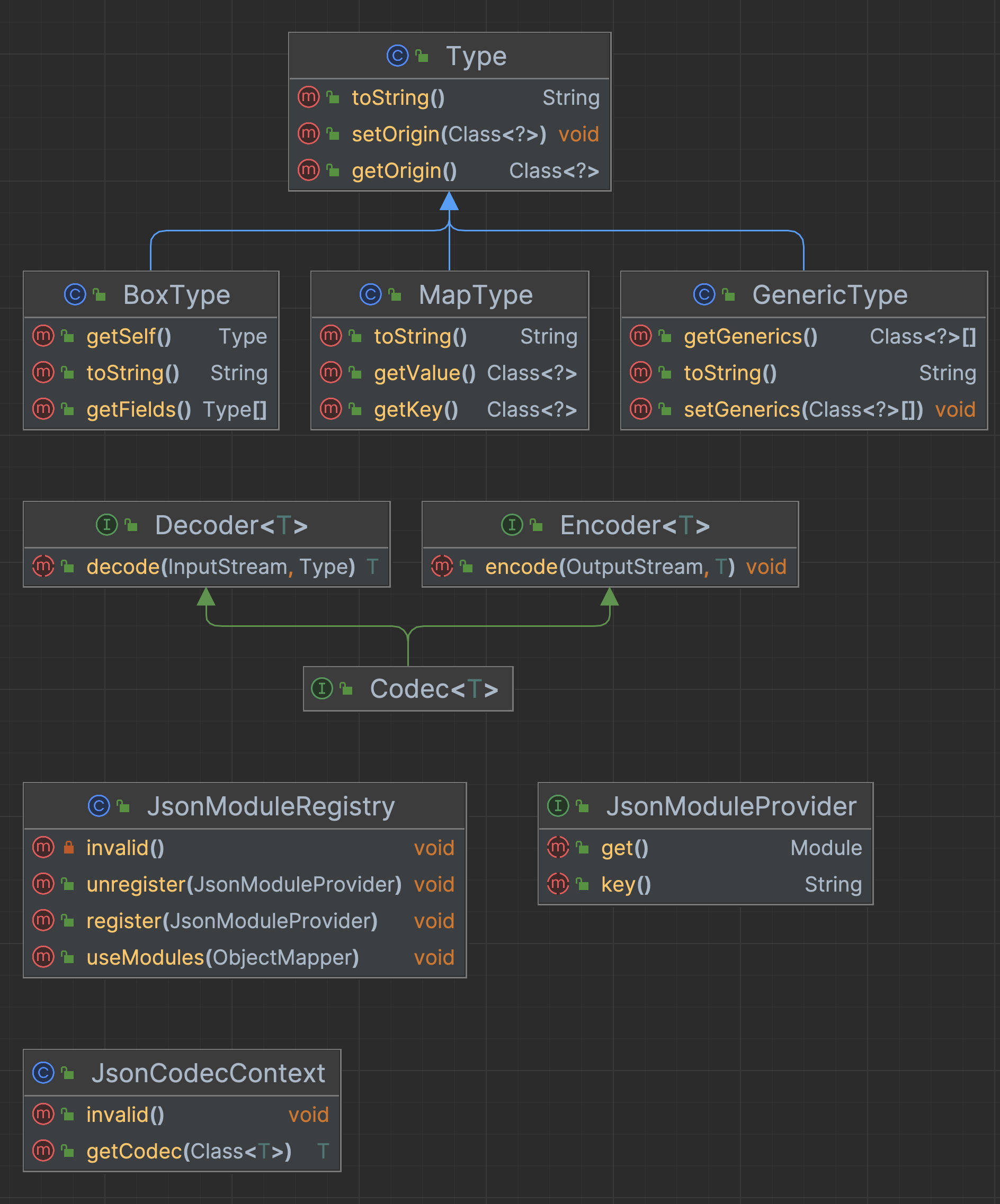Select setGenerics method in GenericType
This screenshot has height=1204, width=1000.
pos(803,409)
